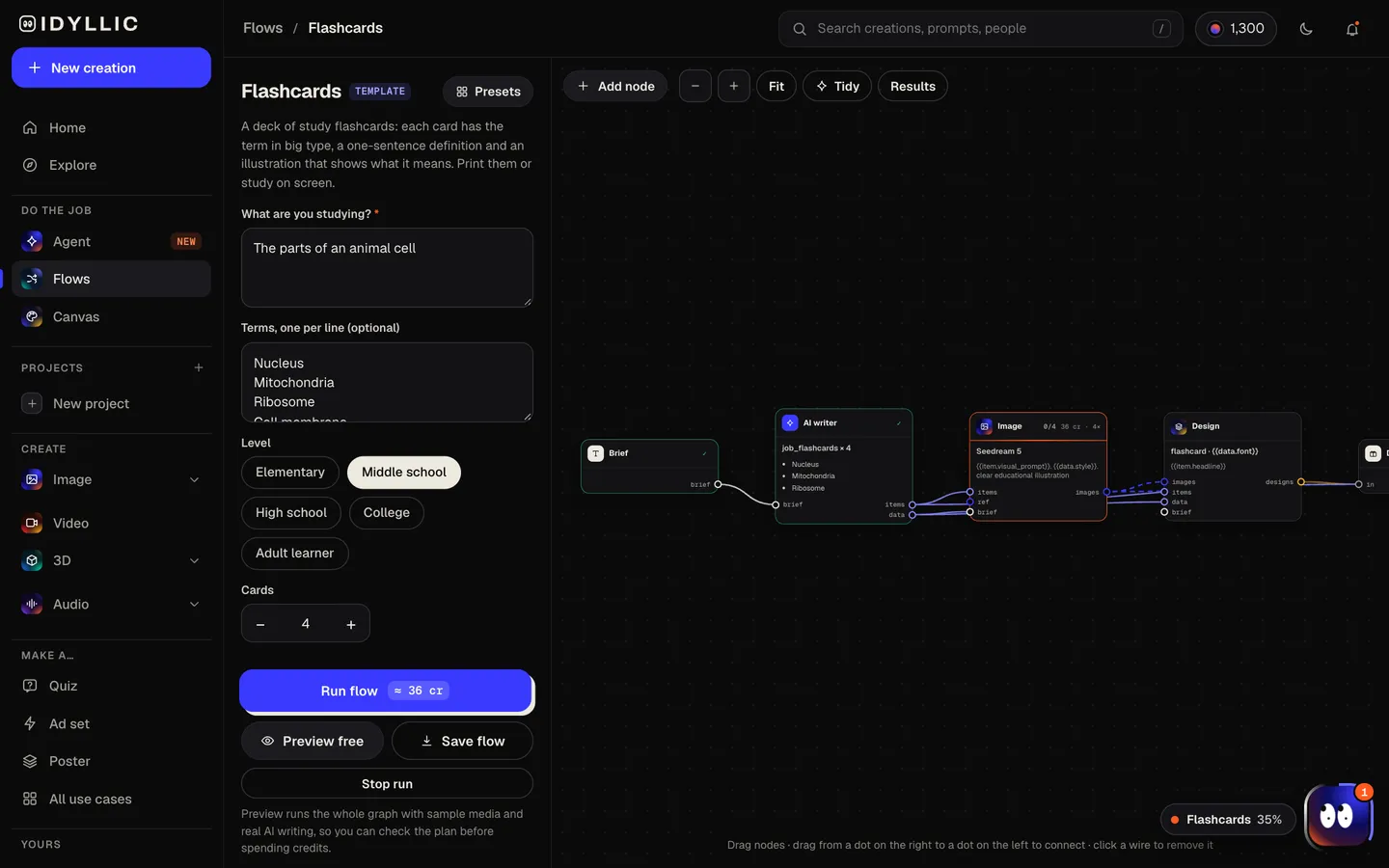Zoom out the canvas with minus icon

[695, 87]
